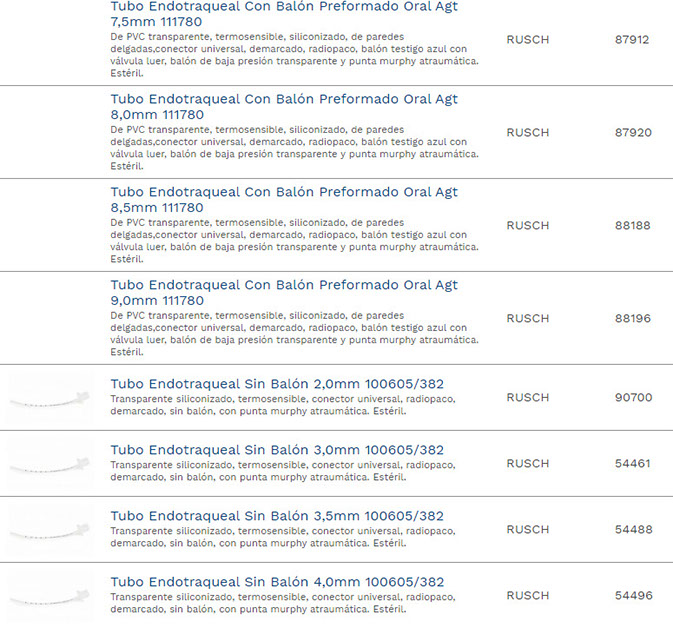Viewport: 673px width, 628px height.
Task: Click RUSCH brand in the 8,0mm row
Action: click(x=527, y=133)
